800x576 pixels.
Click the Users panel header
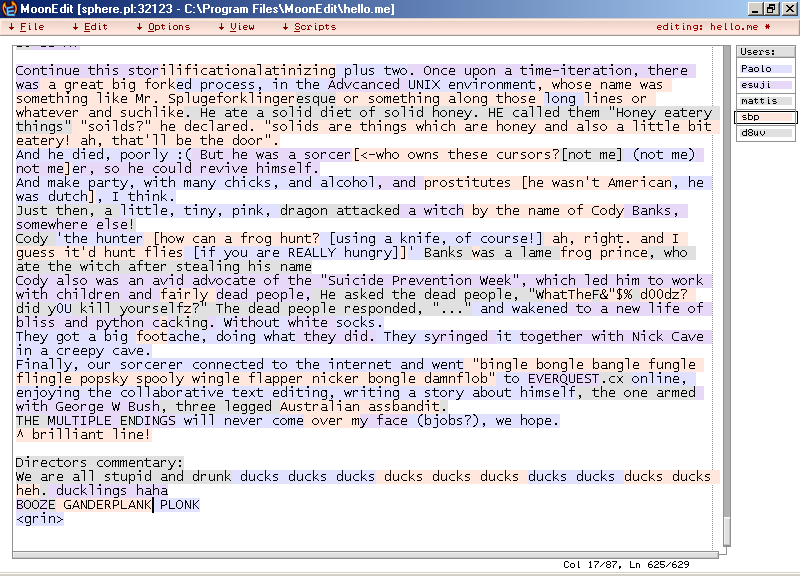(766, 51)
